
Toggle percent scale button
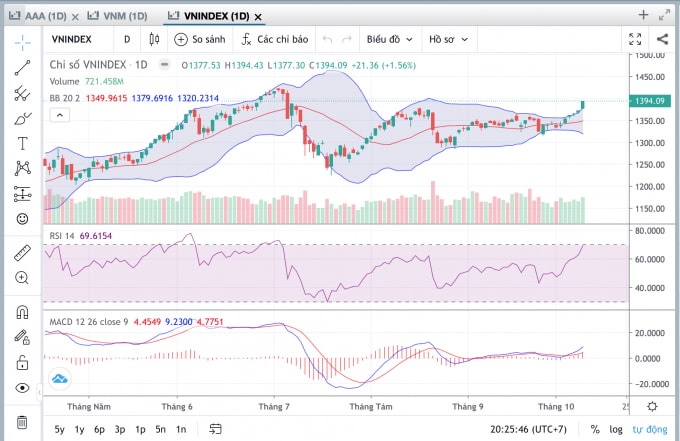pyautogui.click(x=595, y=429)
